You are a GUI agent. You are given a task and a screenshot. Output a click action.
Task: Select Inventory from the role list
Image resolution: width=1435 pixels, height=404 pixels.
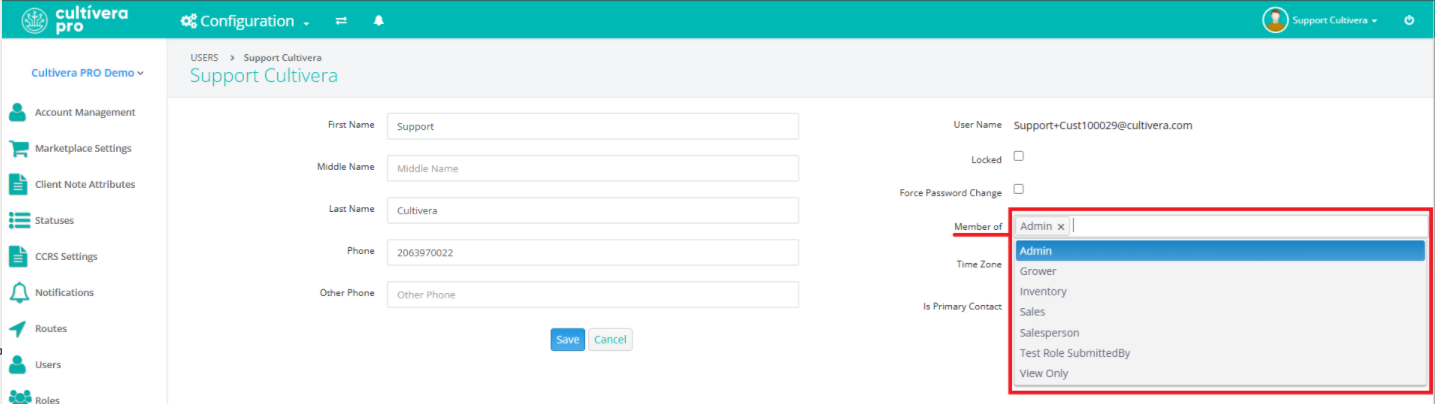click(1220, 291)
